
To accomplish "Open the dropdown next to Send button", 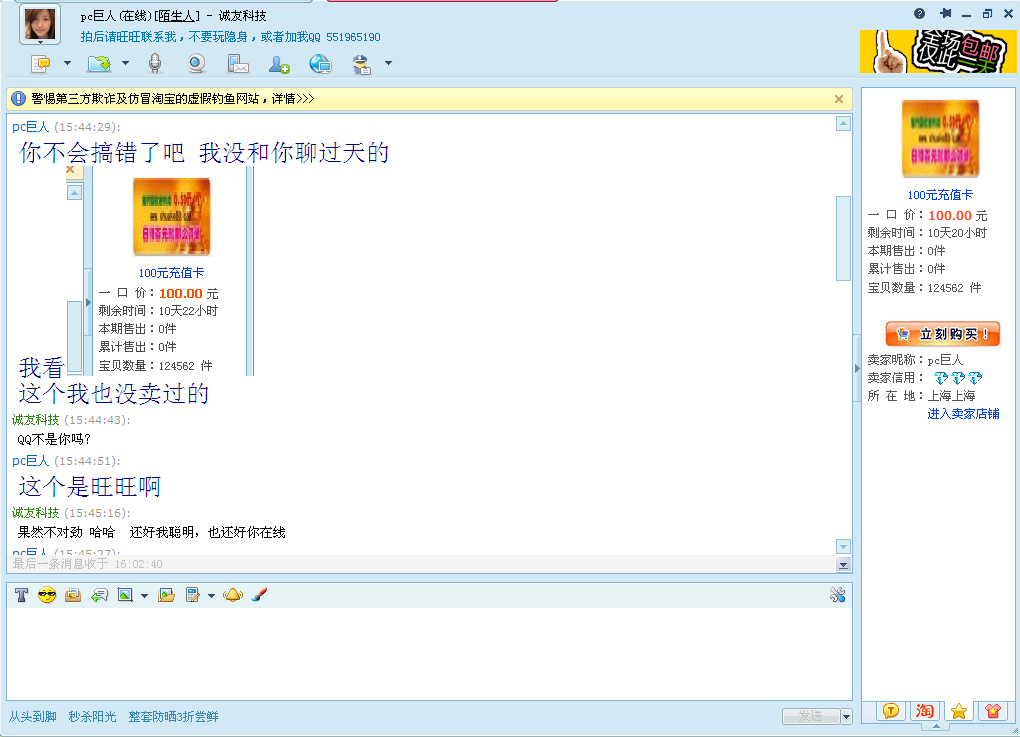I will [x=847, y=716].
